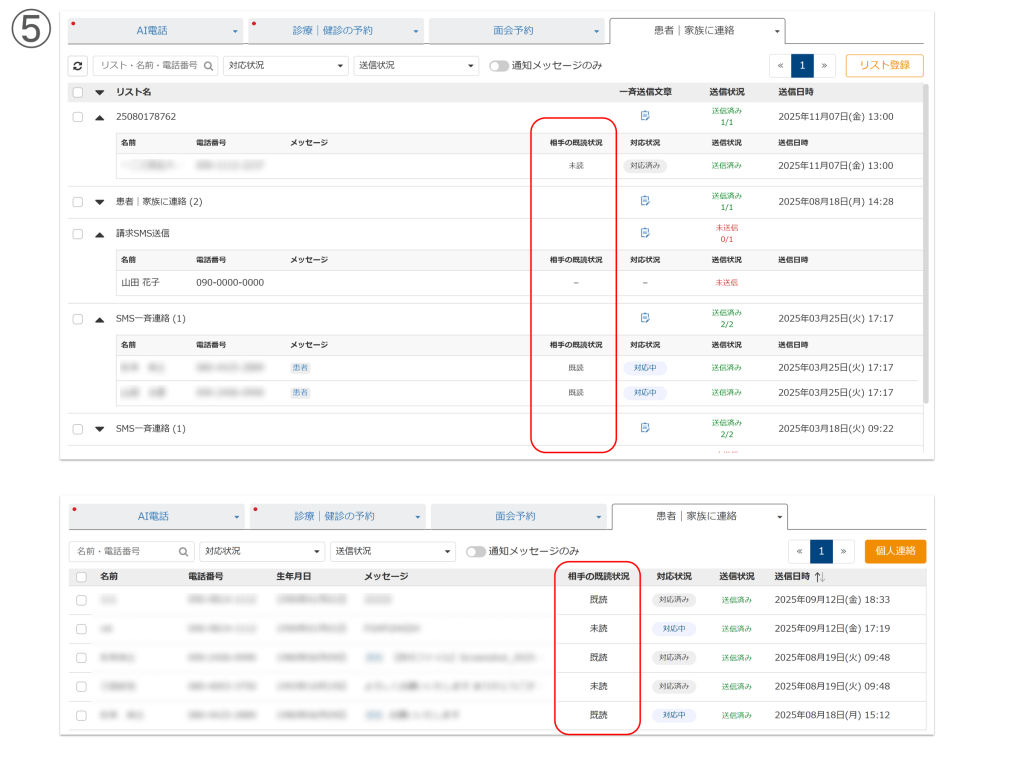Go to previous page beside the リスト登録 button
The image size is (1024, 768).
[x=779, y=66]
